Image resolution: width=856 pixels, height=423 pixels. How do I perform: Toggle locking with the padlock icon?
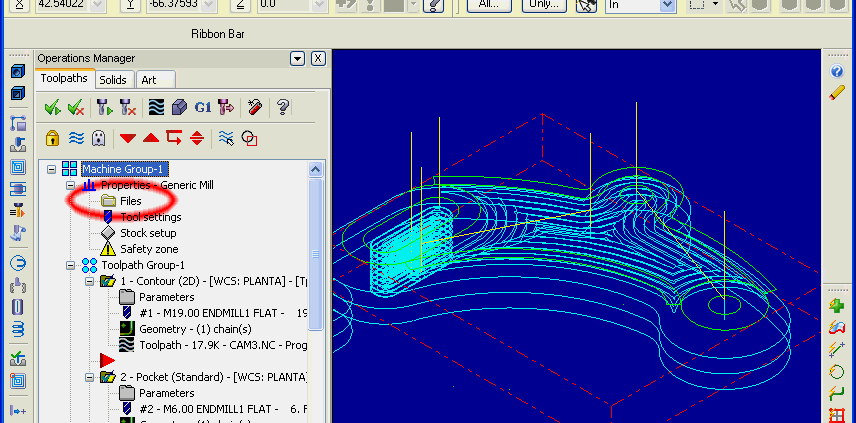(x=52, y=138)
